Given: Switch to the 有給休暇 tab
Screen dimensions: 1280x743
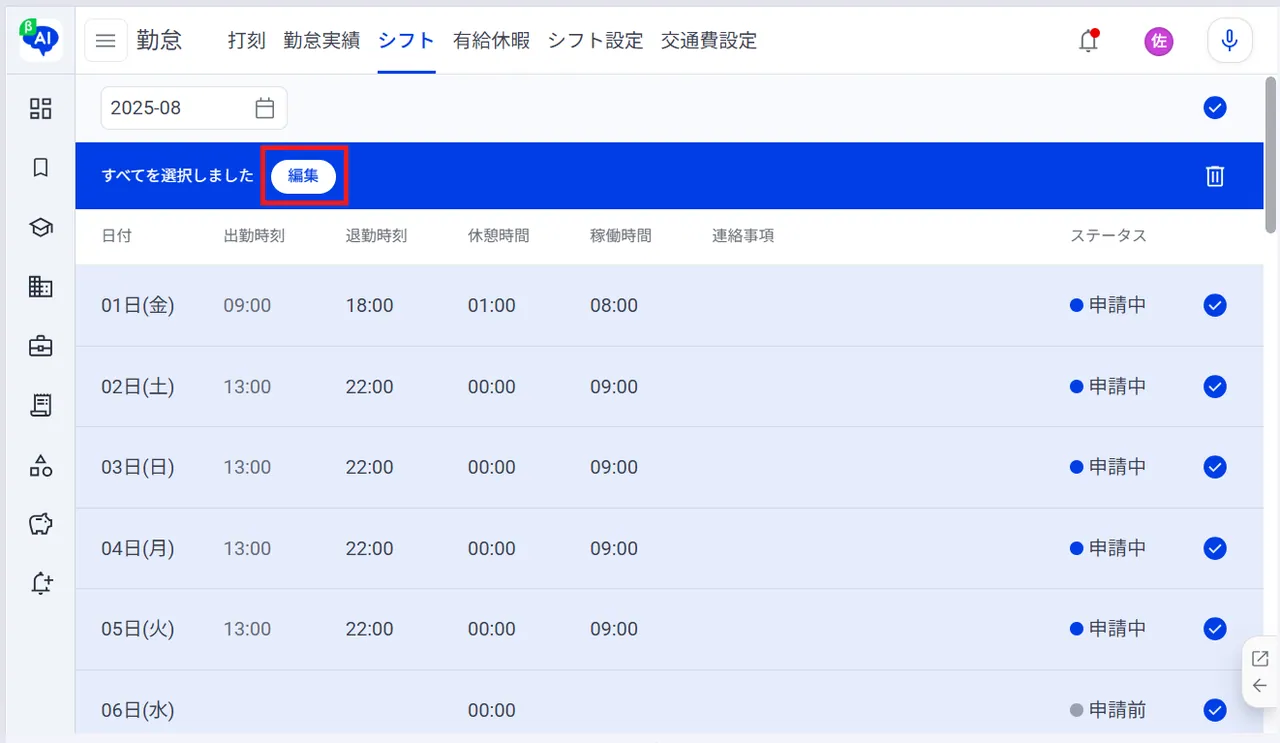Looking at the screenshot, I should point(491,41).
